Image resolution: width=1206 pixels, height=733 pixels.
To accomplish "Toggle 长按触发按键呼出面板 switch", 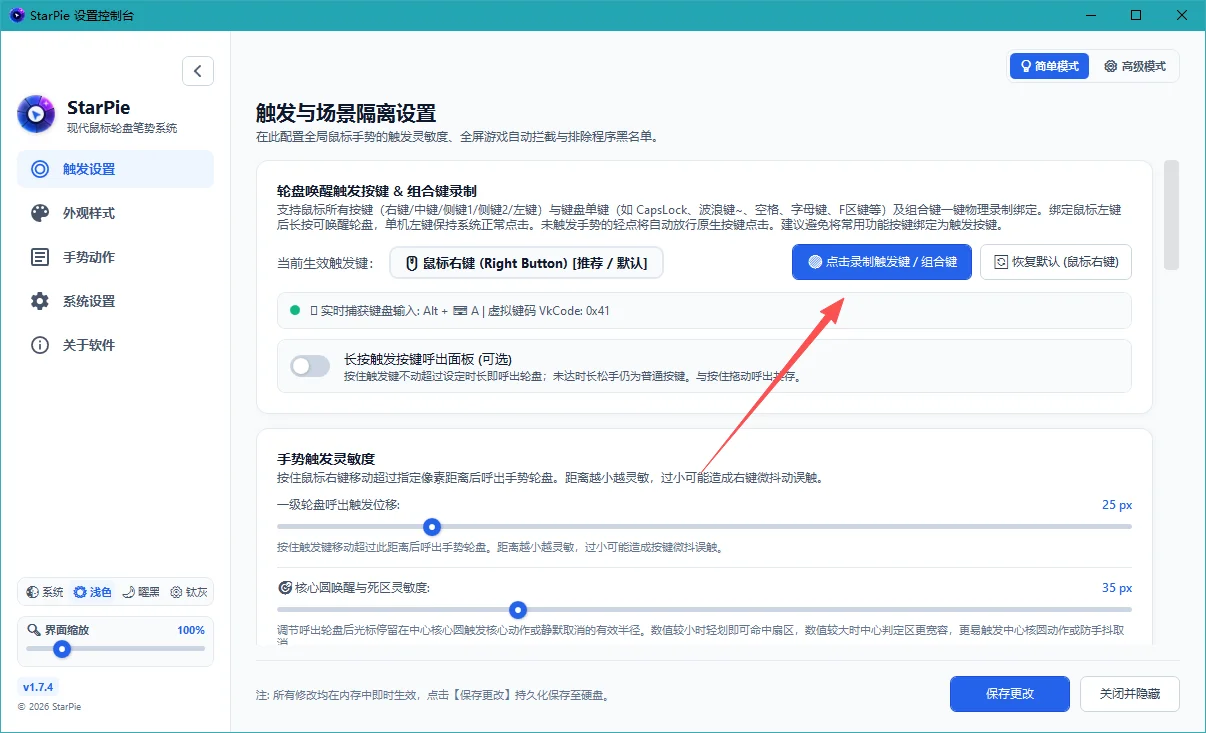I will (310, 366).
